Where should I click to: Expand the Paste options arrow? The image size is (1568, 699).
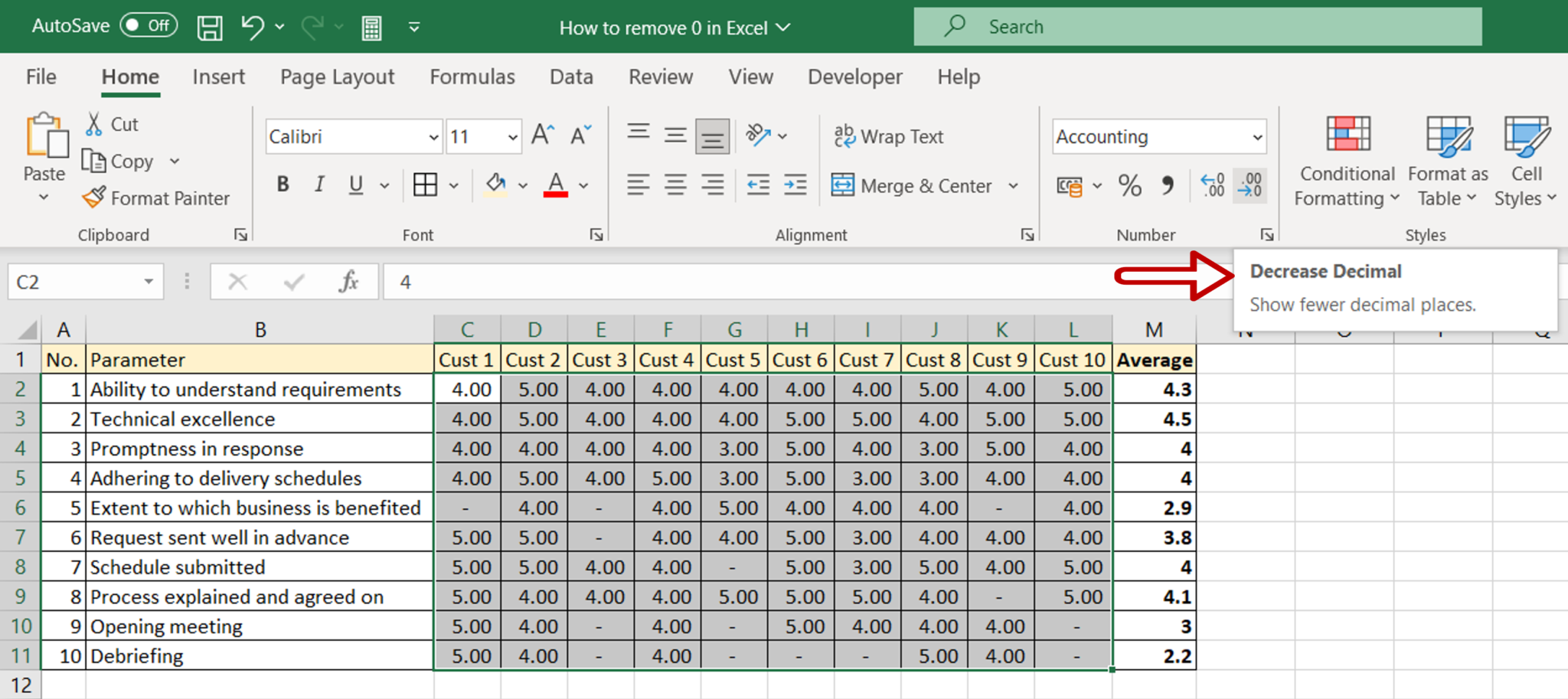[x=44, y=198]
